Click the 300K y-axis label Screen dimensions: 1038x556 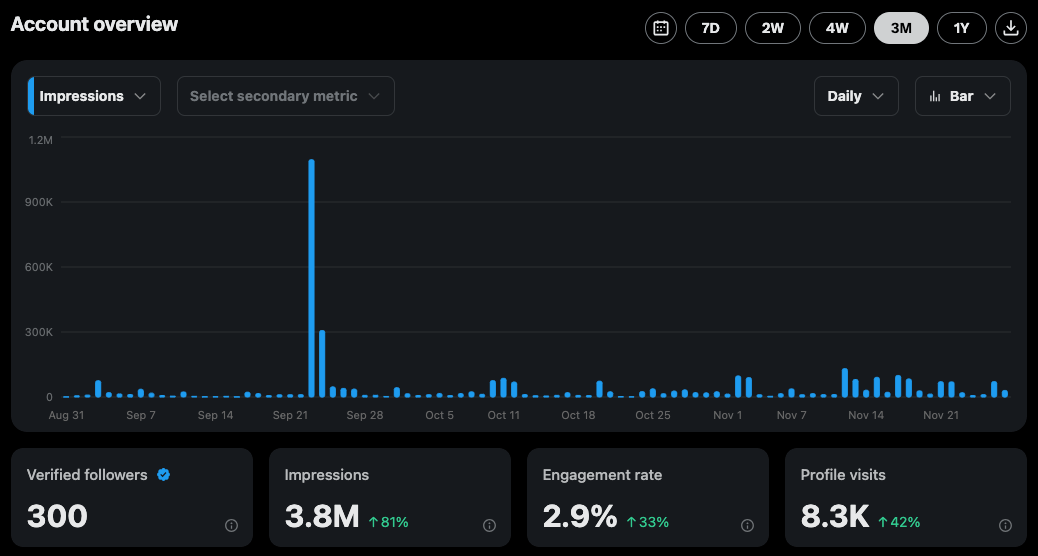[x=40, y=332]
